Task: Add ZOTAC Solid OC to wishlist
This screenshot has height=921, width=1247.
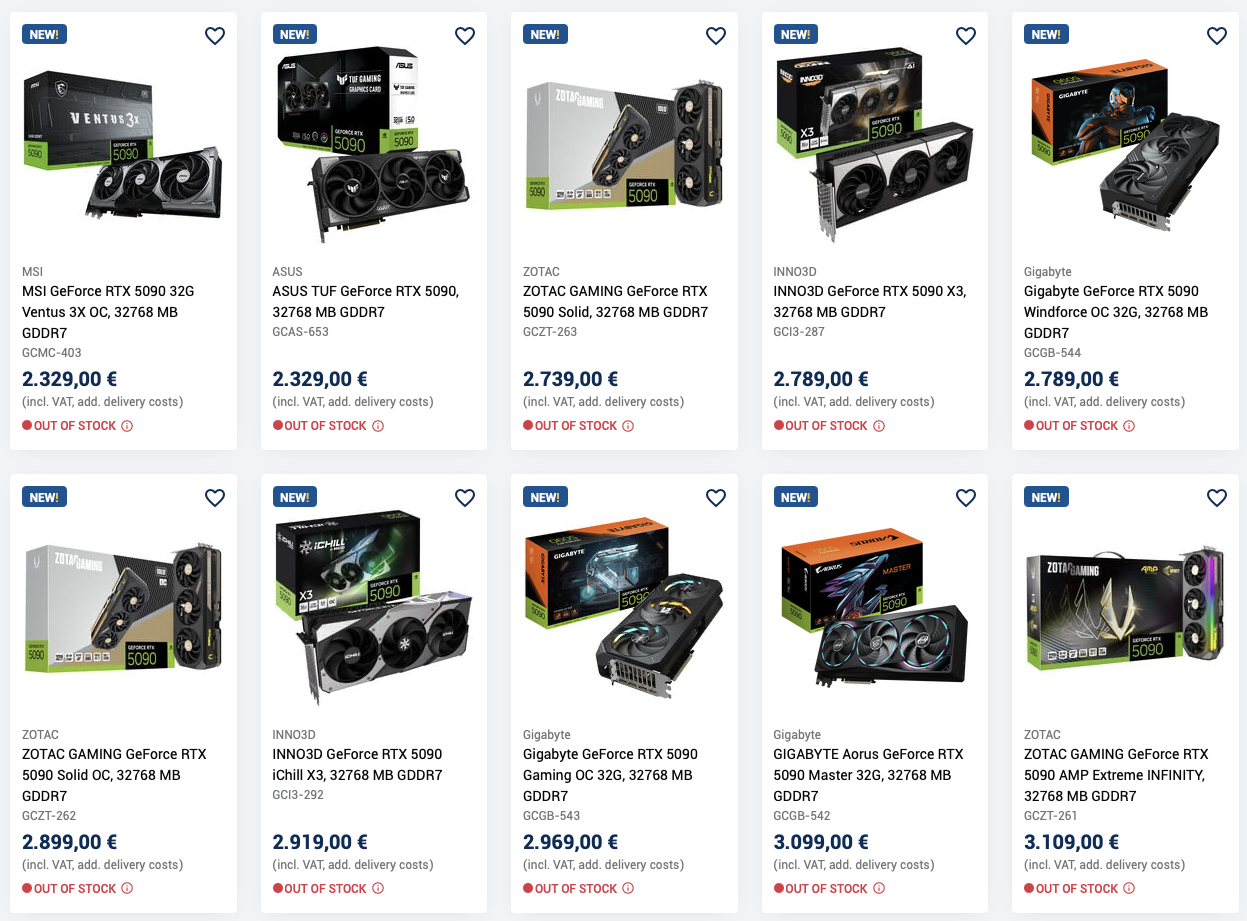Action: click(215, 498)
